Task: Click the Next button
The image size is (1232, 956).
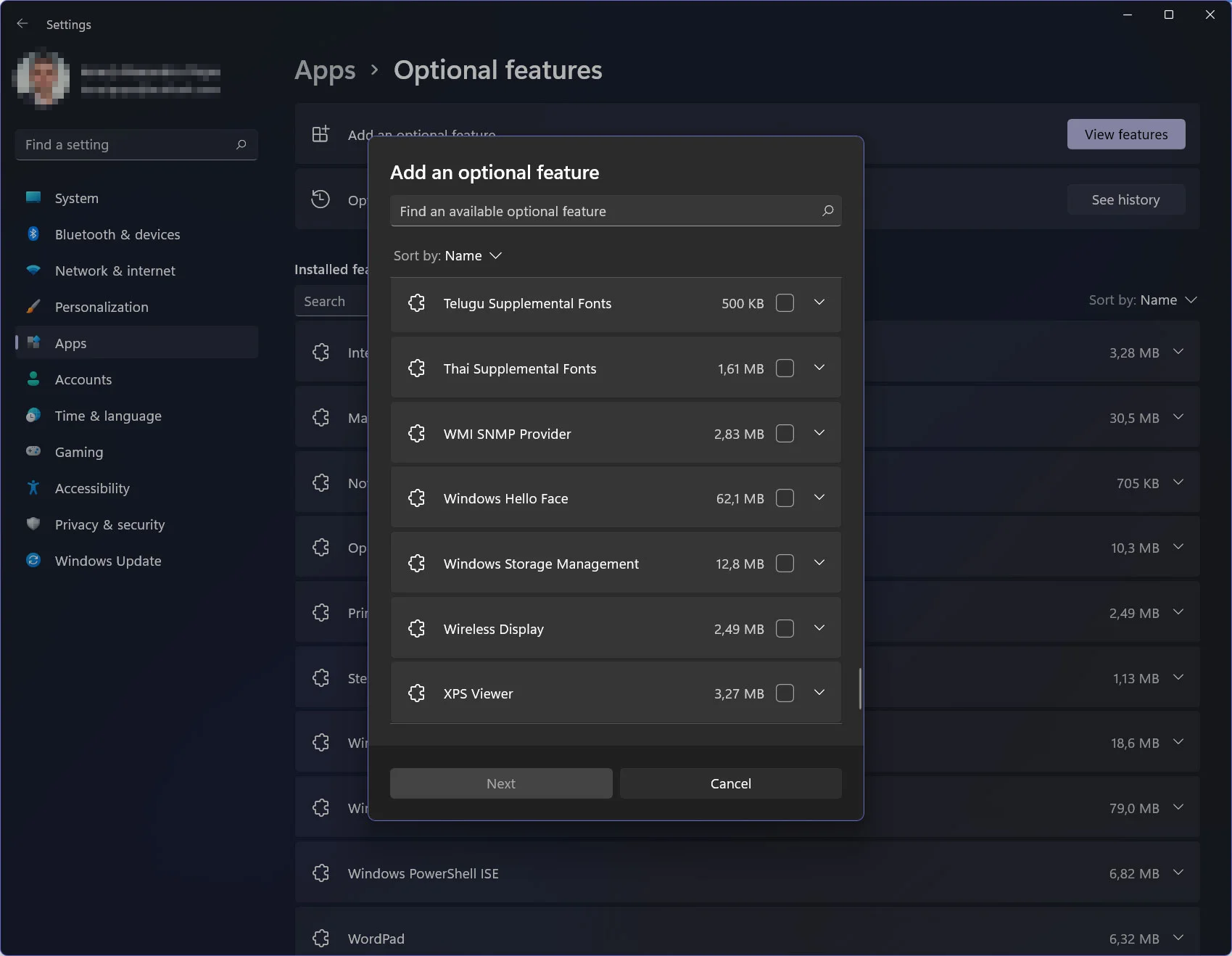Action: coord(501,783)
